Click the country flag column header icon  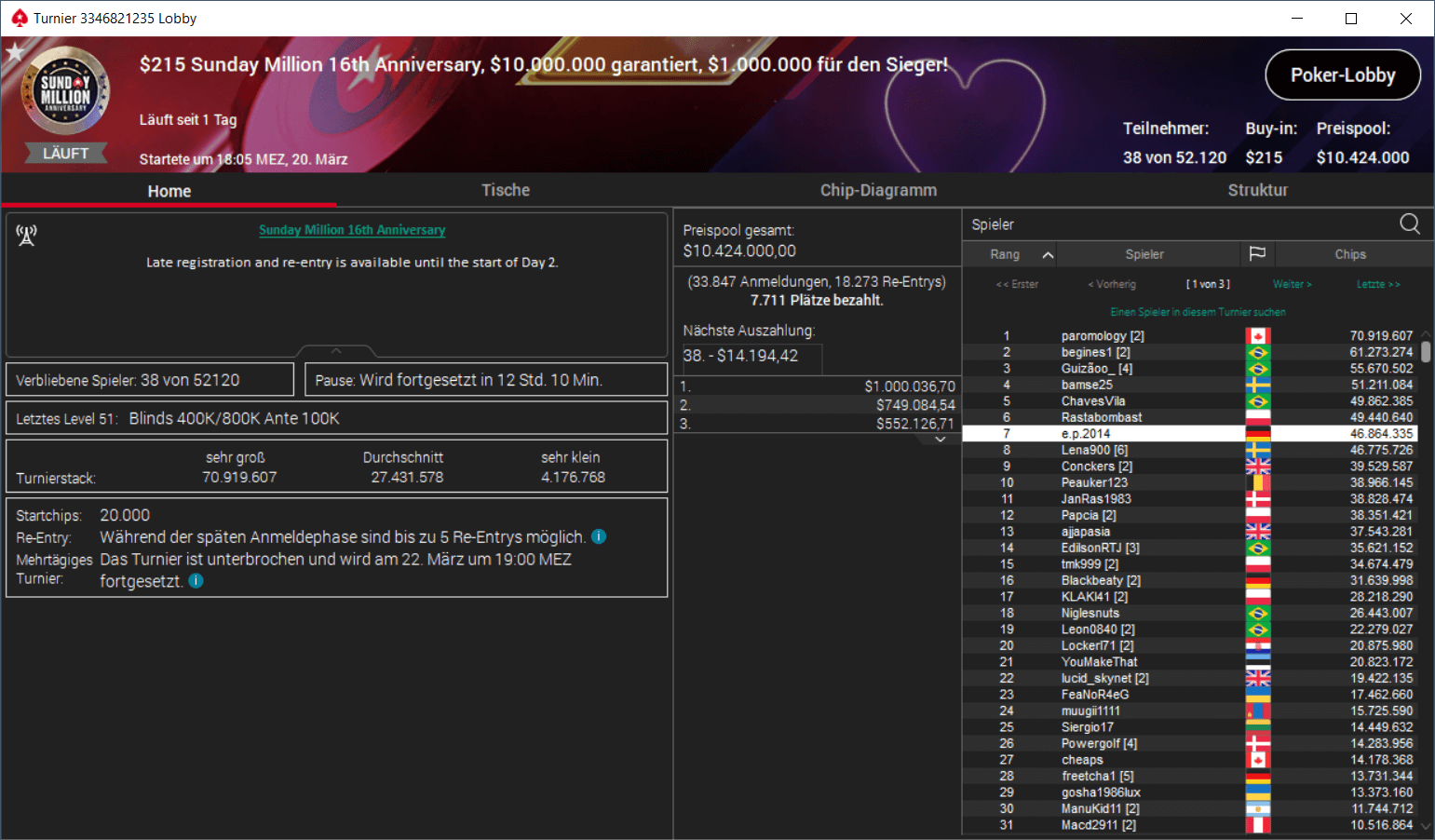coord(1257,253)
